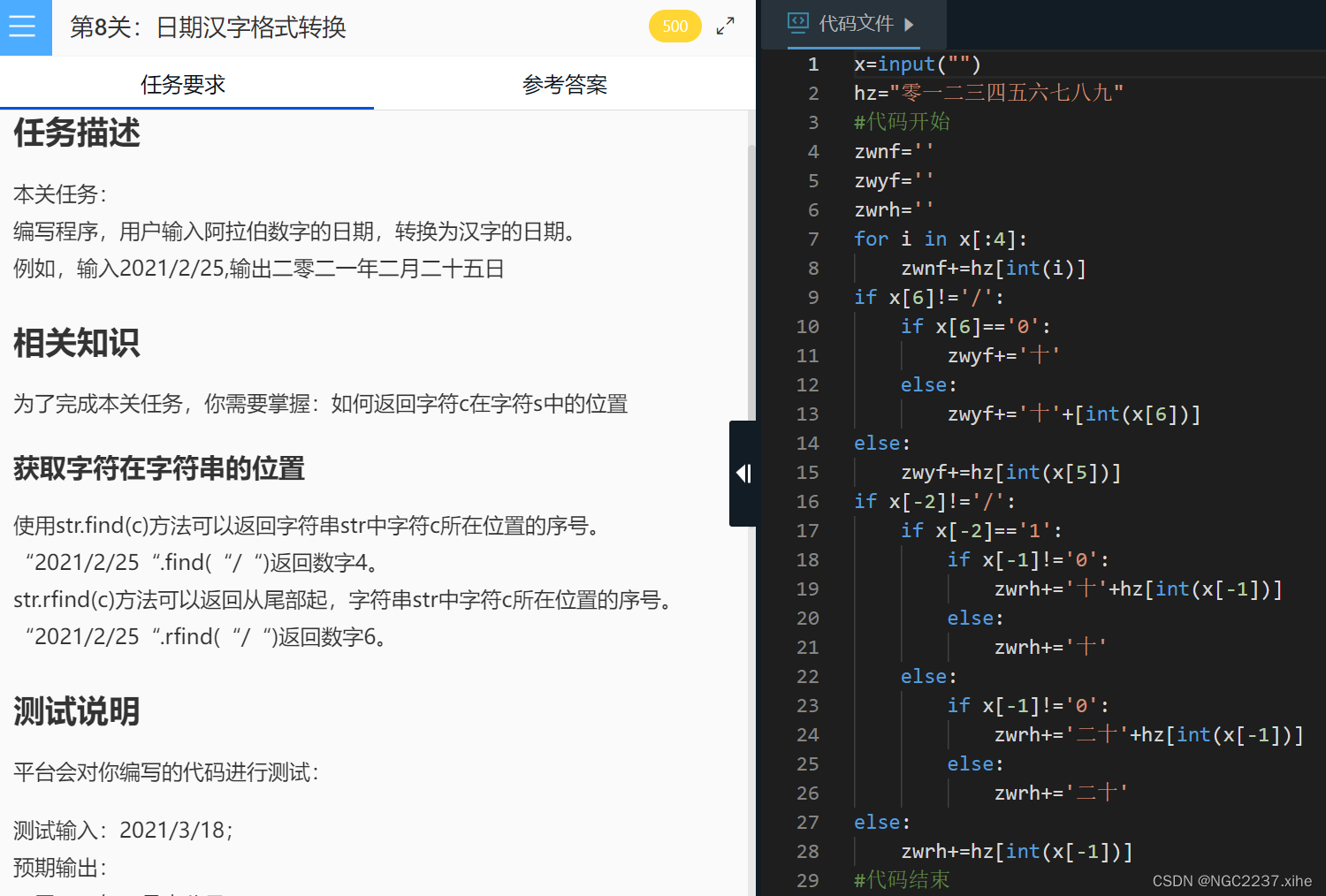Click the CSDN @NGC2237.xihe watermark
Screen dimensions: 1326x896
(x=1231, y=881)
